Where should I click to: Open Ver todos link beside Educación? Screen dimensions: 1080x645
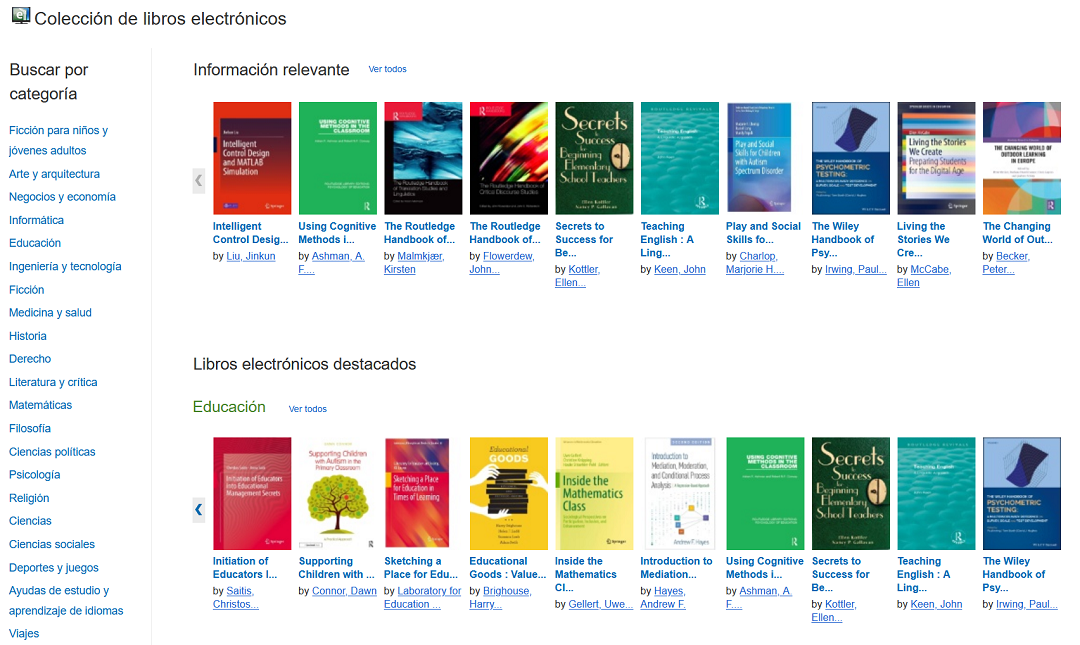pyautogui.click(x=307, y=409)
